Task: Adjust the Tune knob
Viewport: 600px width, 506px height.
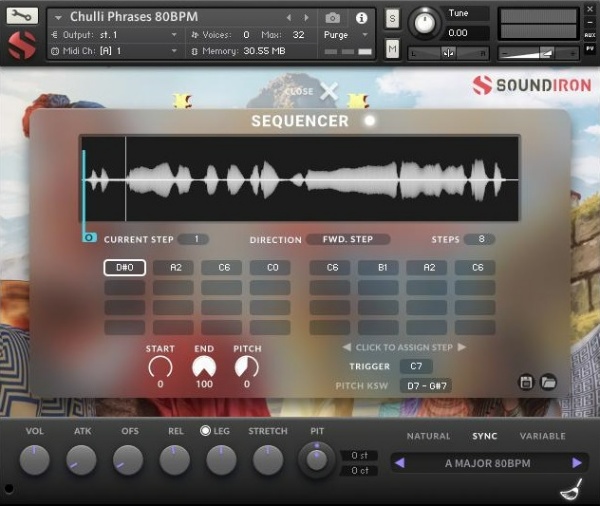Action: click(424, 23)
